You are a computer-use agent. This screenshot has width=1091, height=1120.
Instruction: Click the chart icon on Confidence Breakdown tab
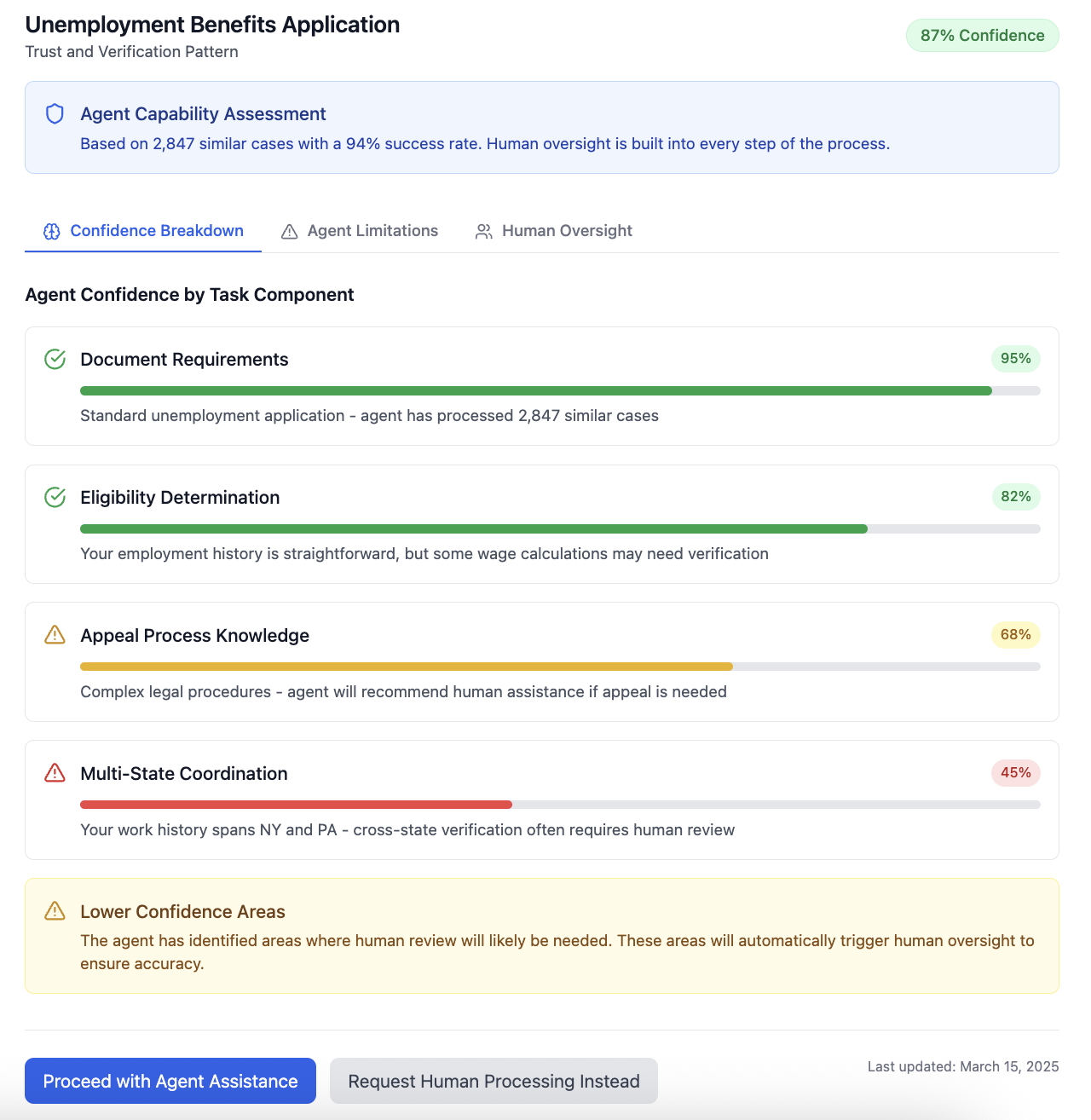[x=51, y=230]
